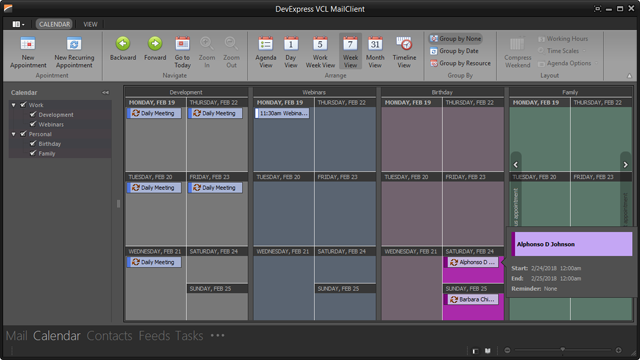Go to the Tasks module
Image resolution: width=640 pixels, height=360 pixels.
[189, 336]
